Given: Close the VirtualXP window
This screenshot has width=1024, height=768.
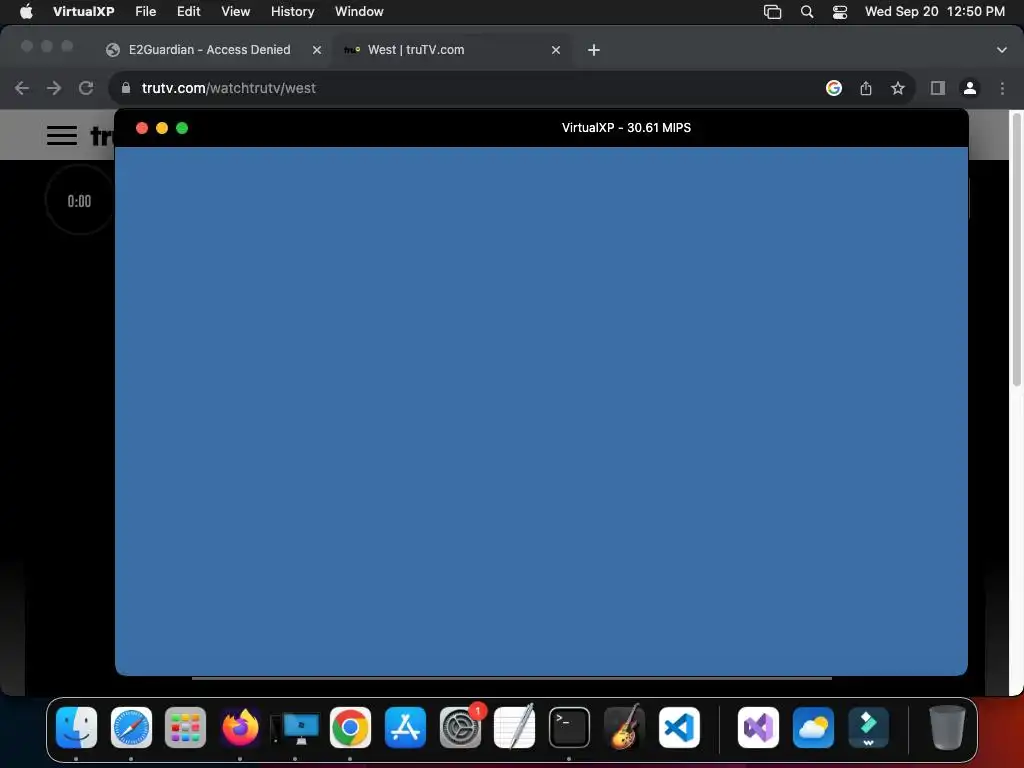Looking at the screenshot, I should pyautogui.click(x=142, y=128).
